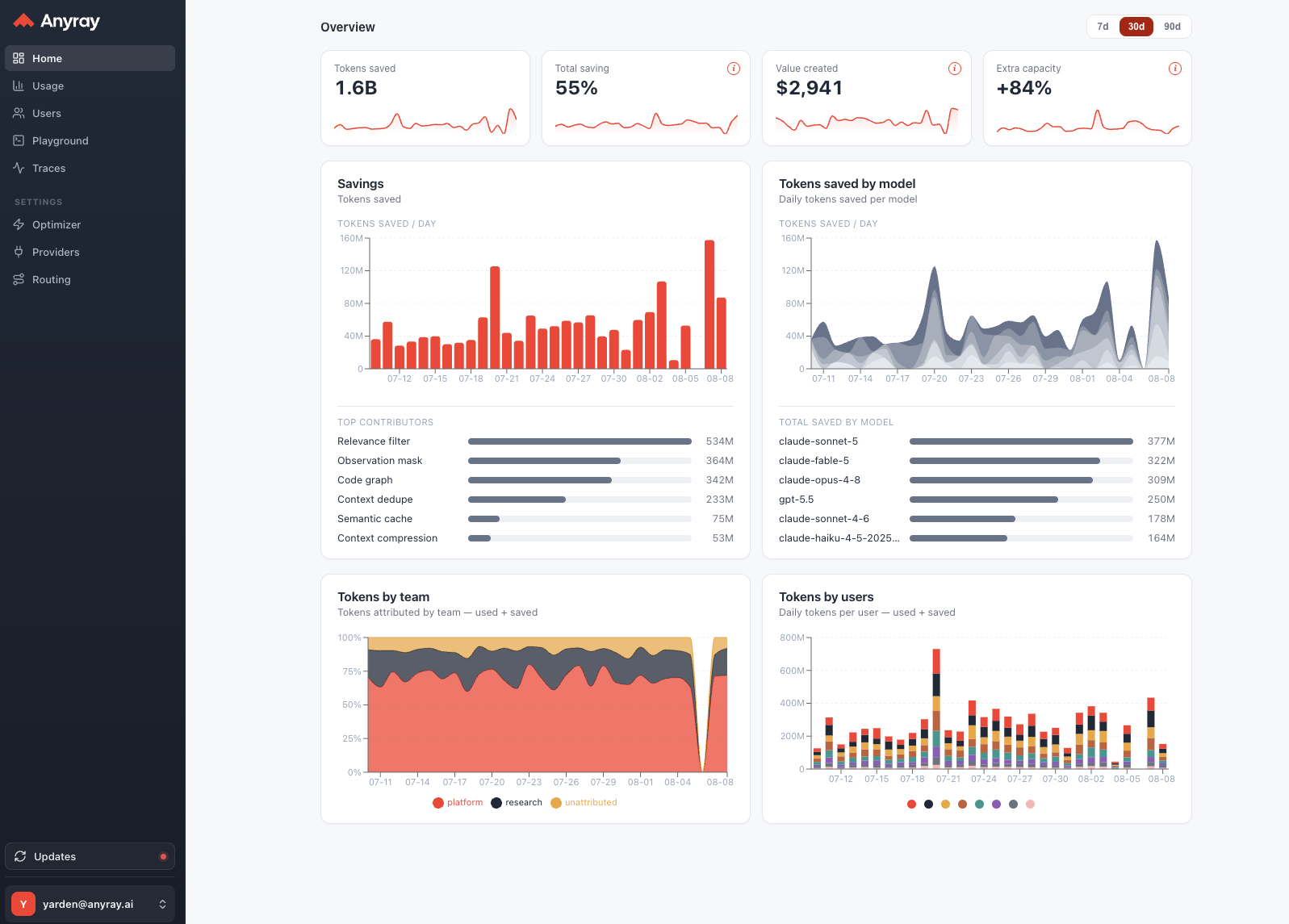Click the dark navy user legend dot

click(928, 804)
